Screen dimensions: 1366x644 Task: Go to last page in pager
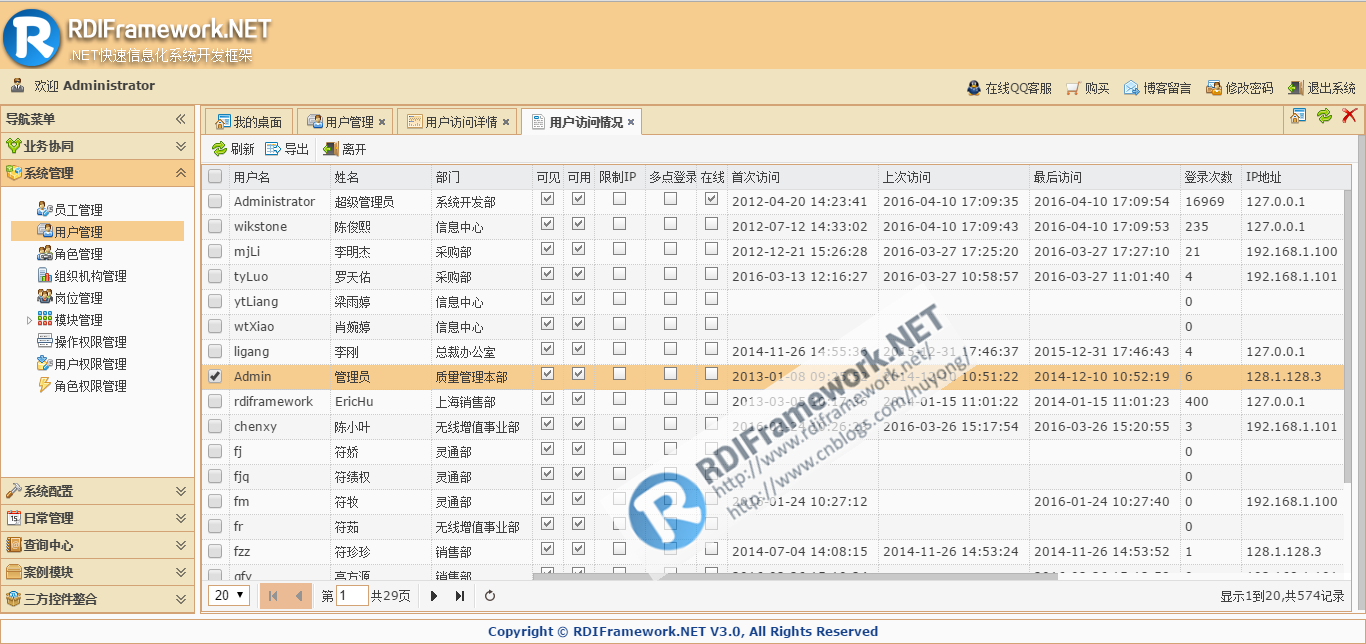[459, 596]
